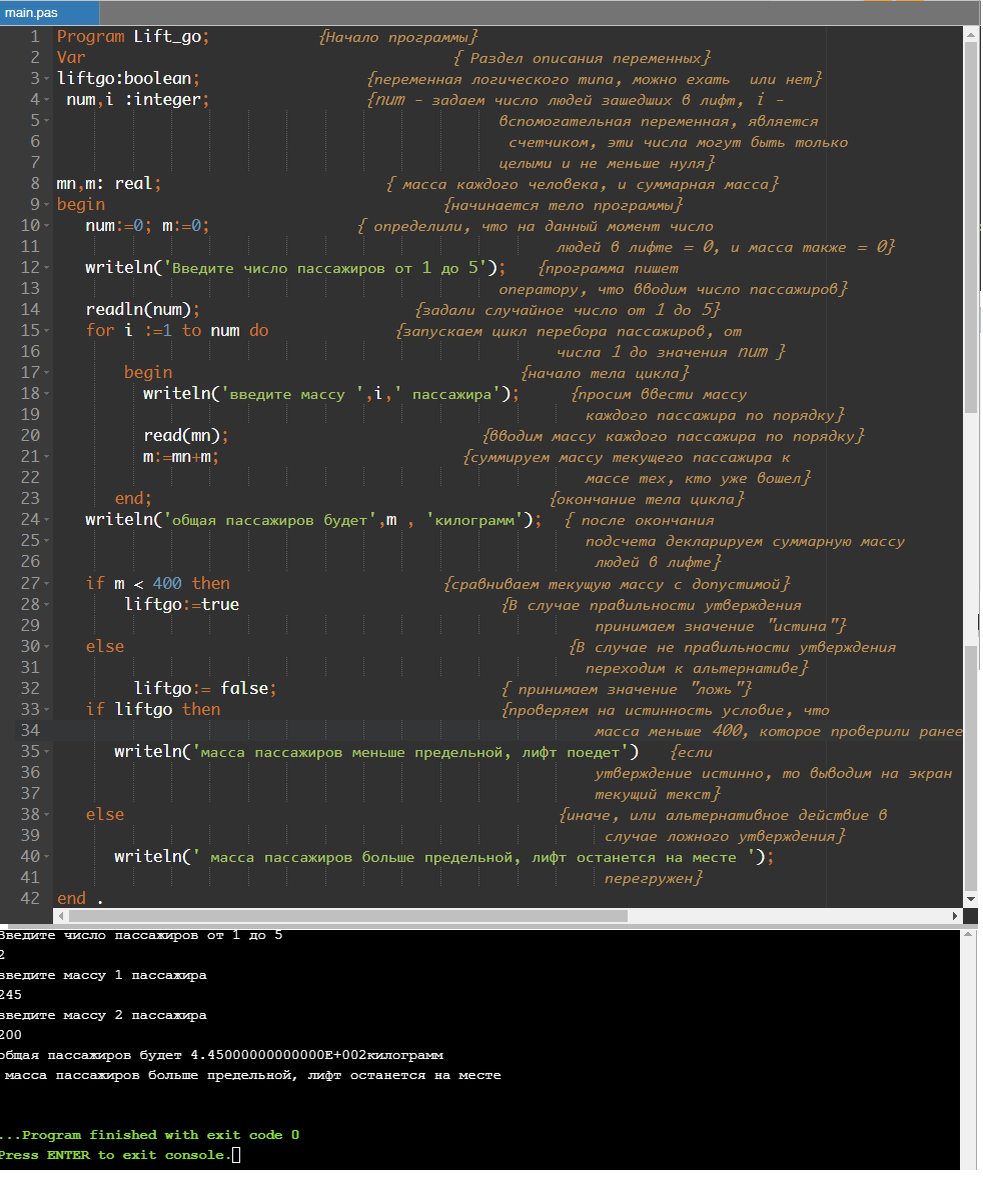The image size is (983, 1187).
Task: Collapse the fold at line 24
Action: [47, 520]
